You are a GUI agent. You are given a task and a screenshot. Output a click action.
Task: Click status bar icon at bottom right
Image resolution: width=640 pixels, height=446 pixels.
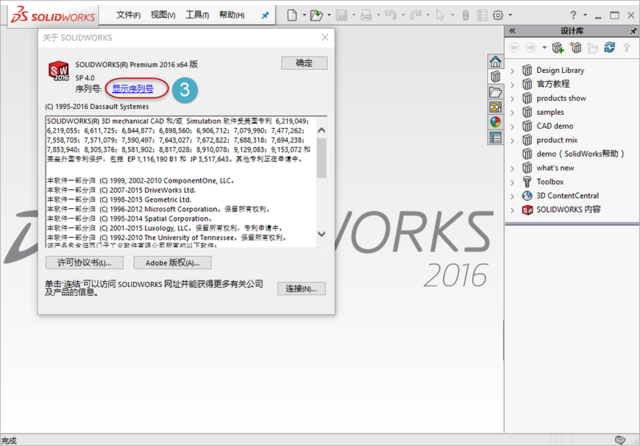[620, 440]
